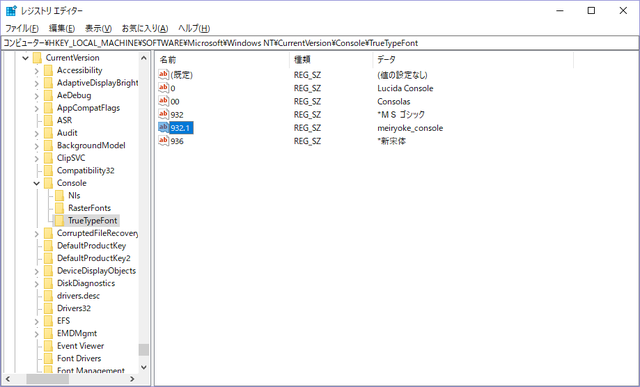Image resolution: width=640 pixels, height=387 pixels.
Task: Click the (値の設定なし) data cell
Action: pyautogui.click(x=402, y=75)
